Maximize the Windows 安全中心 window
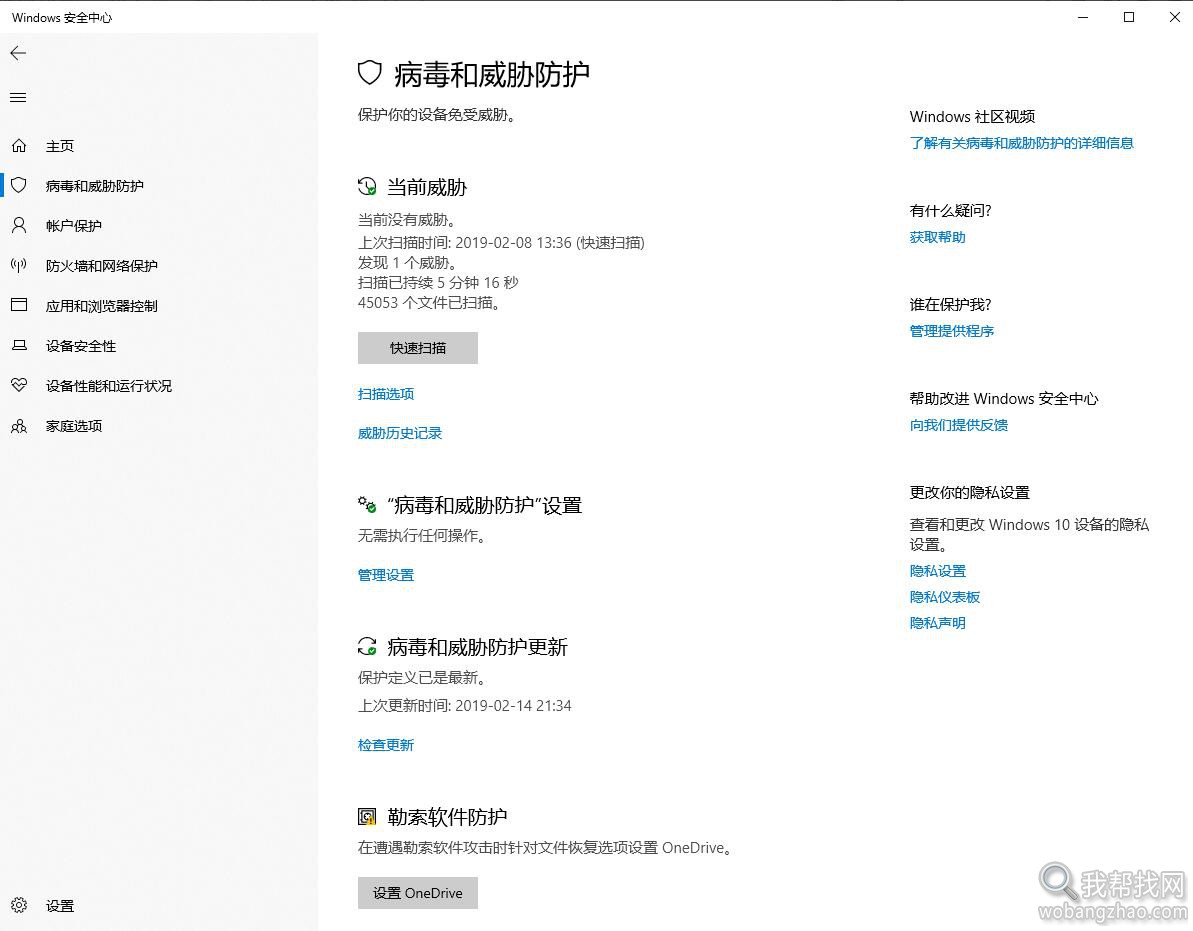Image resolution: width=1193 pixels, height=931 pixels. [x=1129, y=17]
